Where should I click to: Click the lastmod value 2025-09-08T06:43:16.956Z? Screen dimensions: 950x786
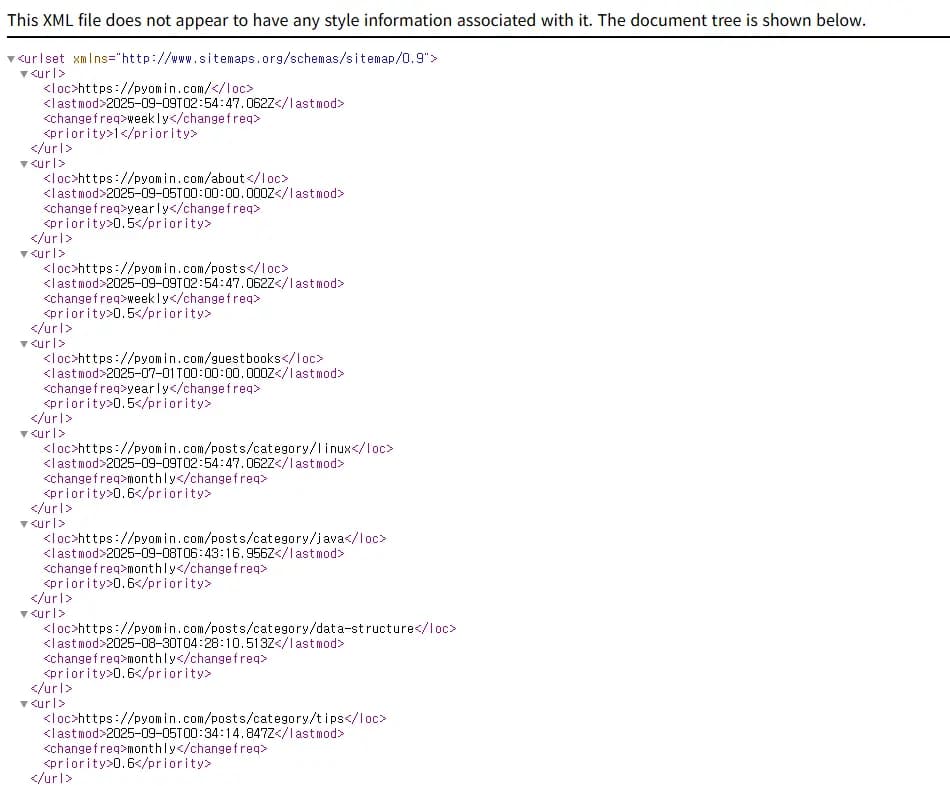point(190,554)
